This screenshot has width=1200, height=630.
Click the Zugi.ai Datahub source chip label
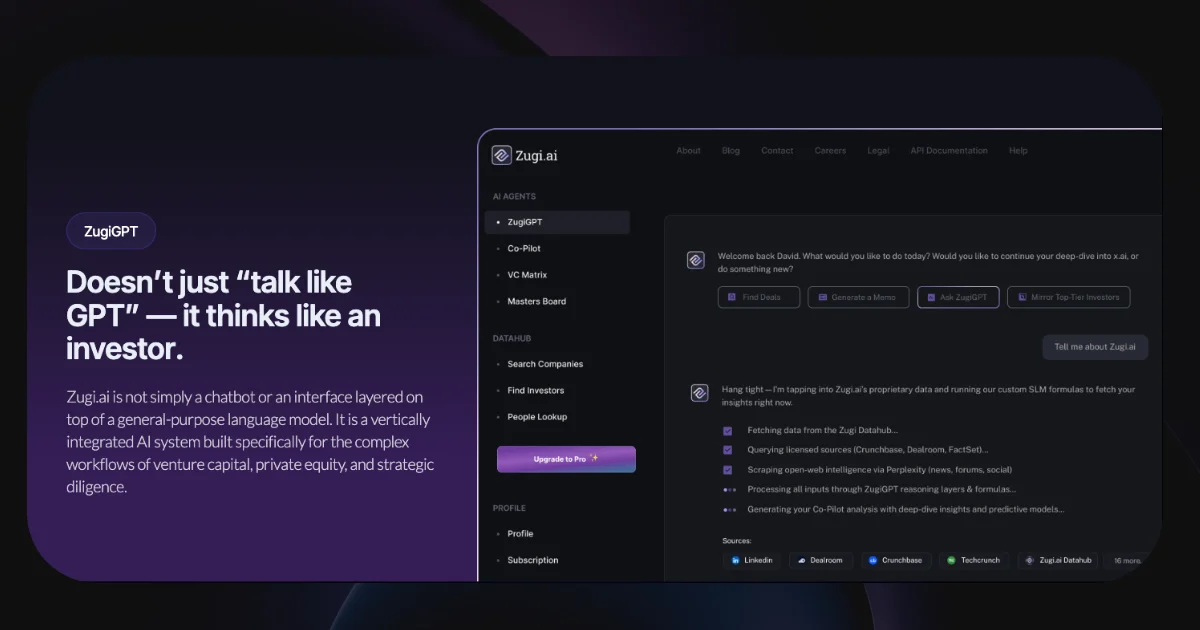coord(1066,561)
